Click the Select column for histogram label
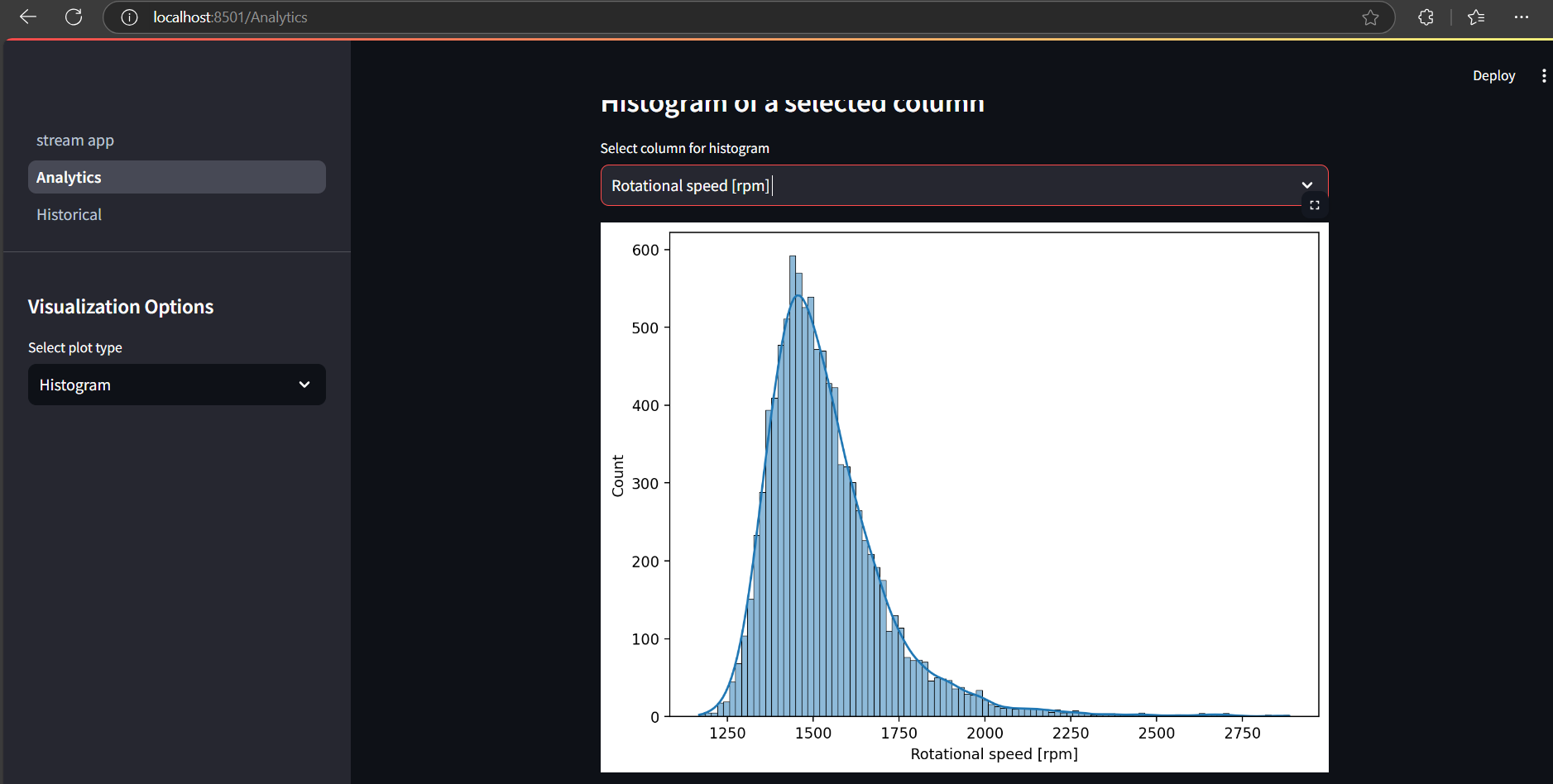This screenshot has height=784, width=1553. [685, 148]
